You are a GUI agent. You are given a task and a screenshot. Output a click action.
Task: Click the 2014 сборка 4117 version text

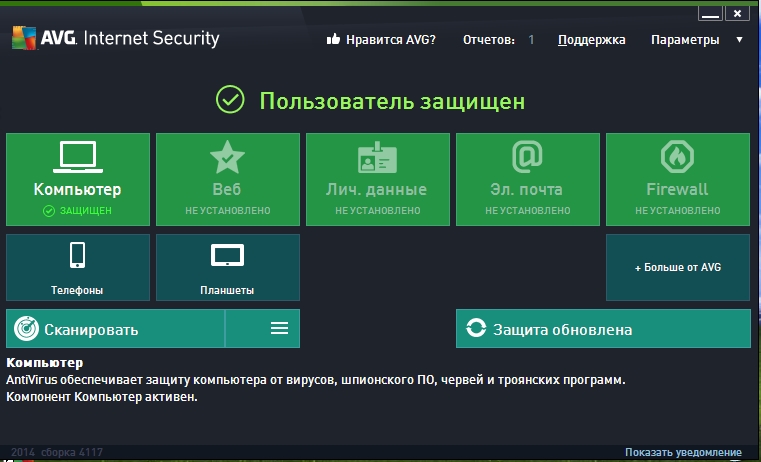[x=57, y=452]
